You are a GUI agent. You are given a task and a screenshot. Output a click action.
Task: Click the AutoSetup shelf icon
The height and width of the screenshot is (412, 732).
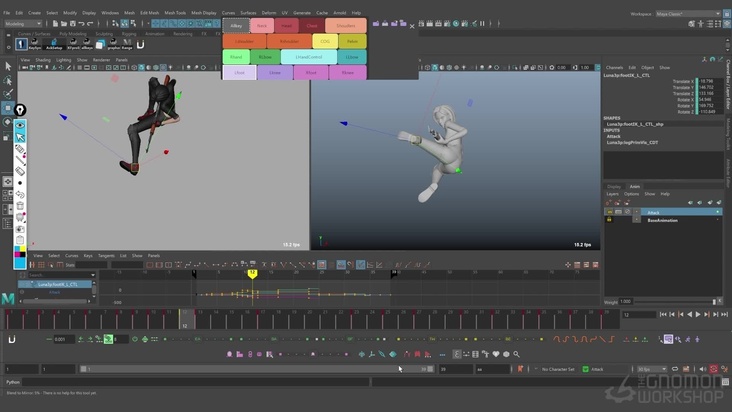[x=56, y=44]
